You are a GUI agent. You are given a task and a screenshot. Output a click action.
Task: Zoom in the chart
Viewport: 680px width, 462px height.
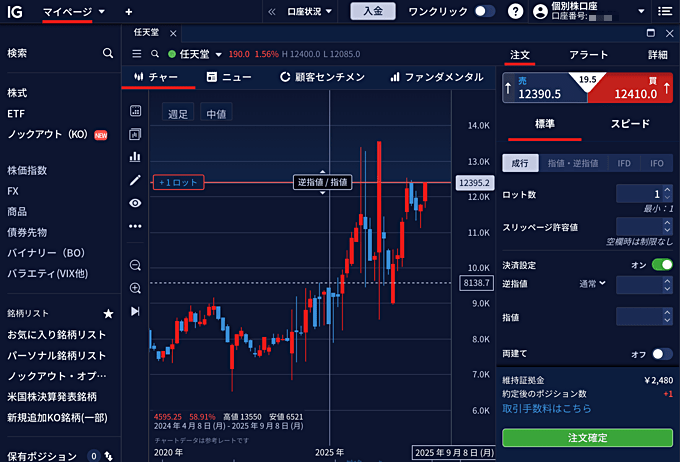135,288
